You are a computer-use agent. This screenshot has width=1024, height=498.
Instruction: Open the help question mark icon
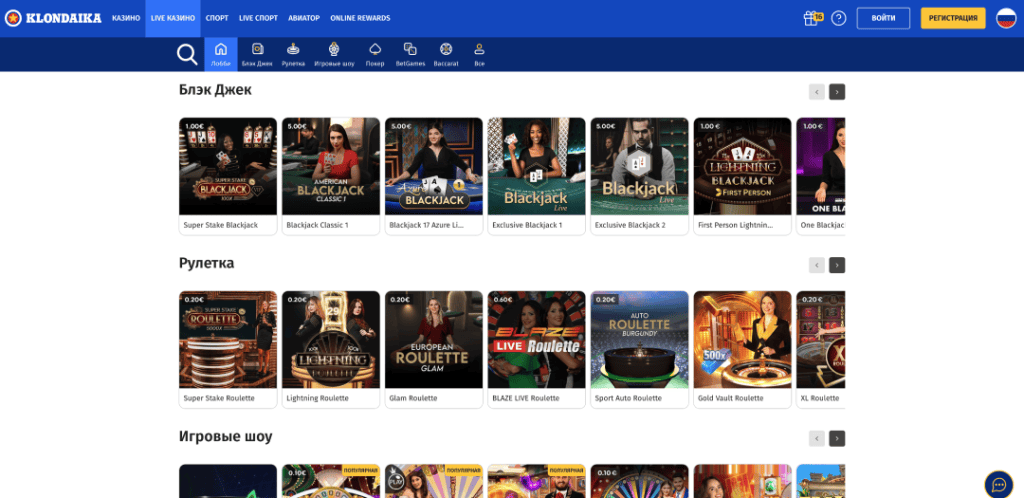pyautogui.click(x=839, y=18)
